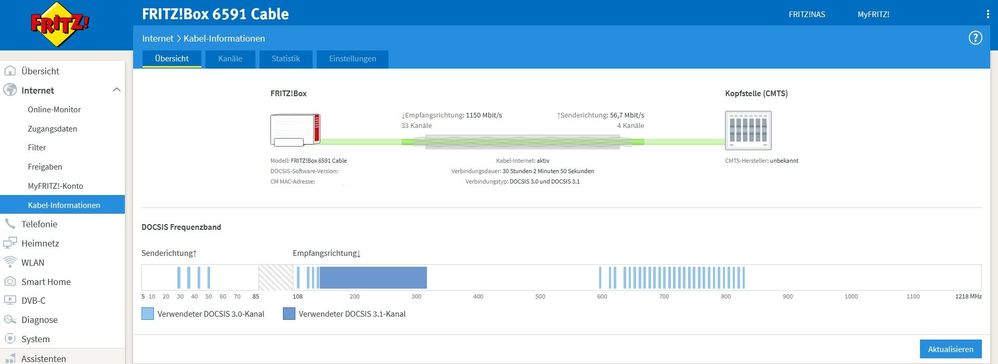Image resolution: width=998 pixels, height=364 pixels.
Task: Open Filter in sidebar
Action: click(37, 148)
